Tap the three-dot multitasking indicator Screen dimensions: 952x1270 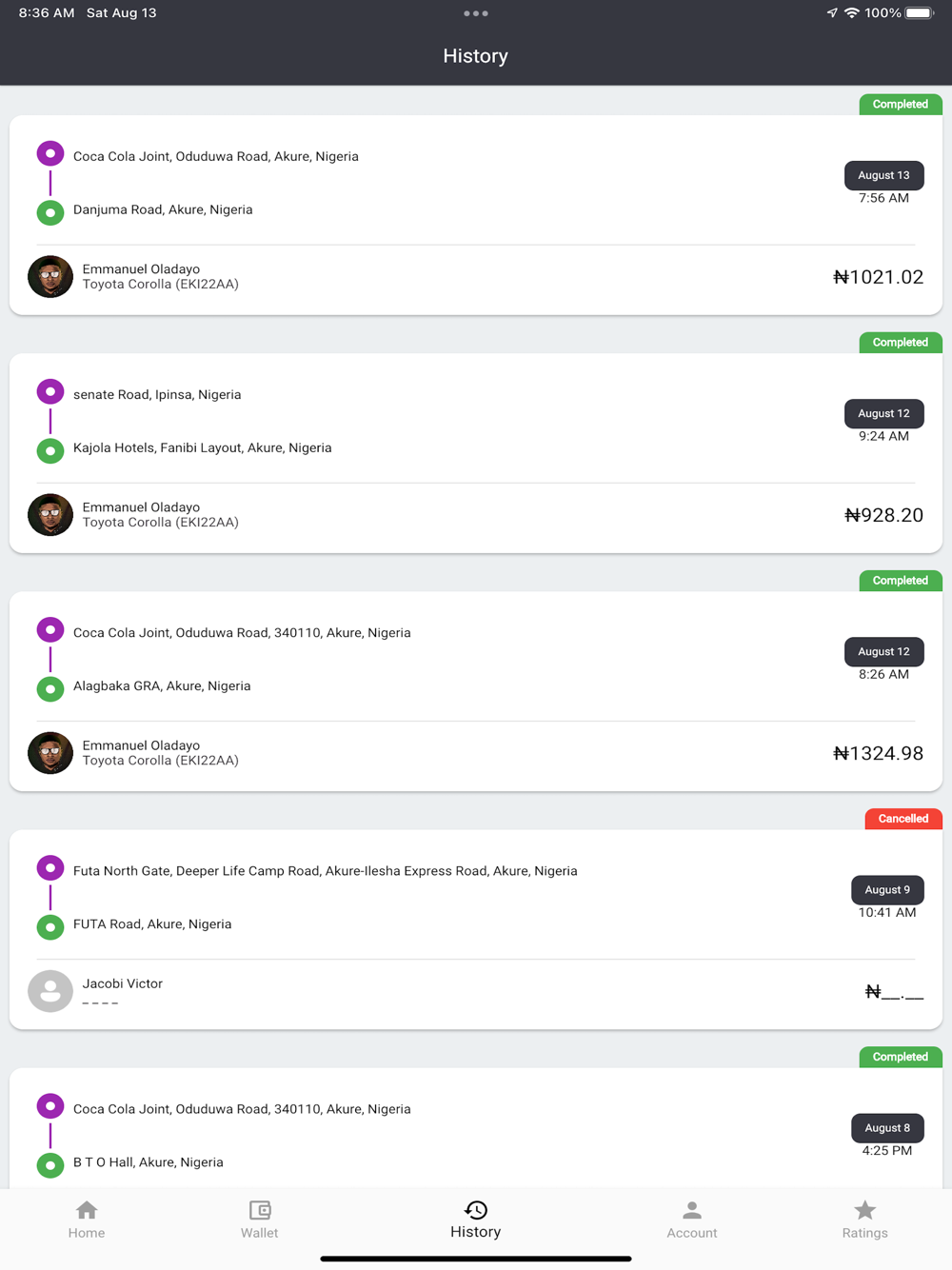point(476,13)
